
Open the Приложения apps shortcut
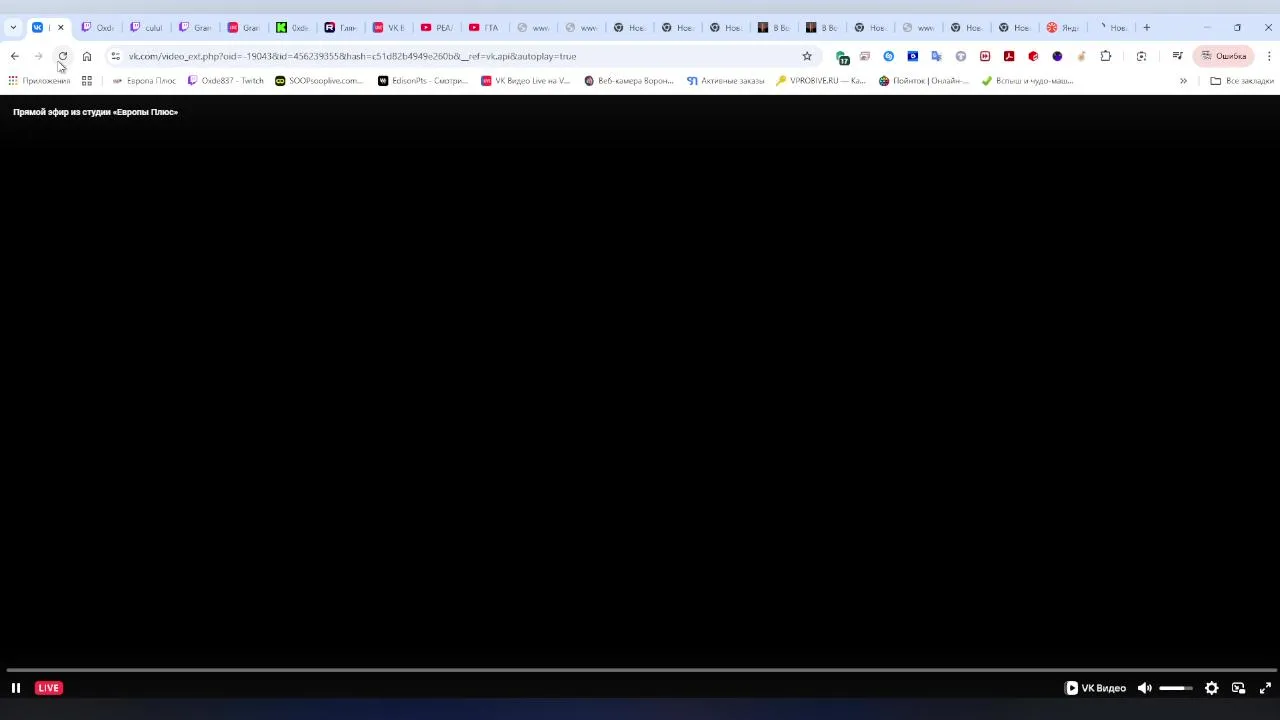tap(39, 81)
